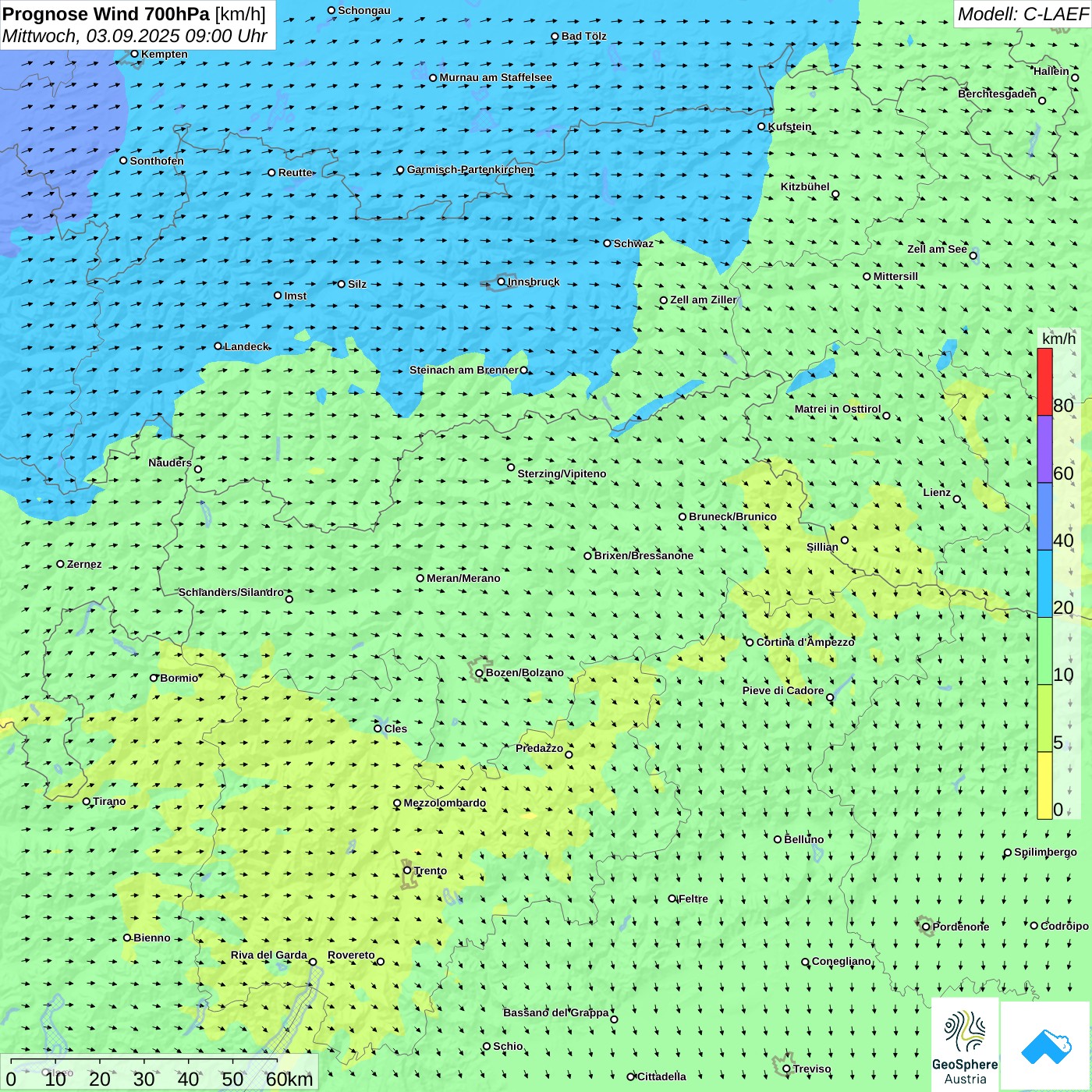
Task: Select the light blue 20–40 legend band
Action: pyautogui.click(x=1044, y=583)
